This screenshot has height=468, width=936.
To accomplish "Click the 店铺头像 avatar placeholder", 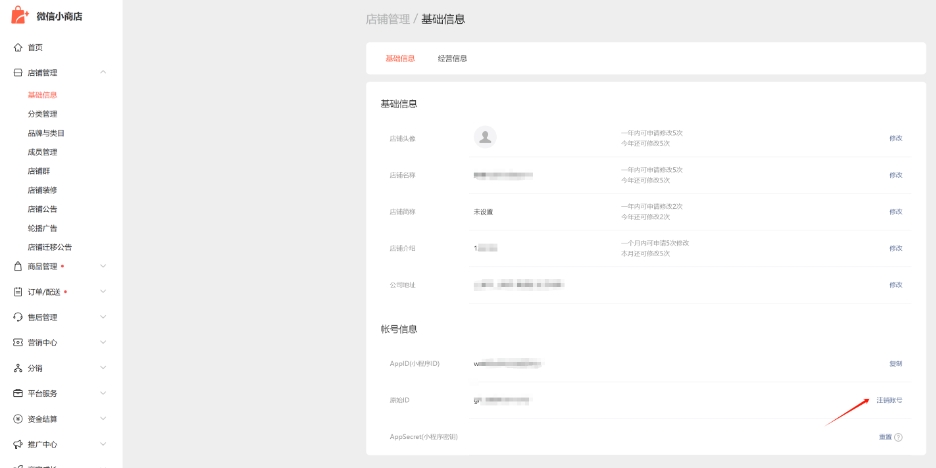I will [485, 137].
